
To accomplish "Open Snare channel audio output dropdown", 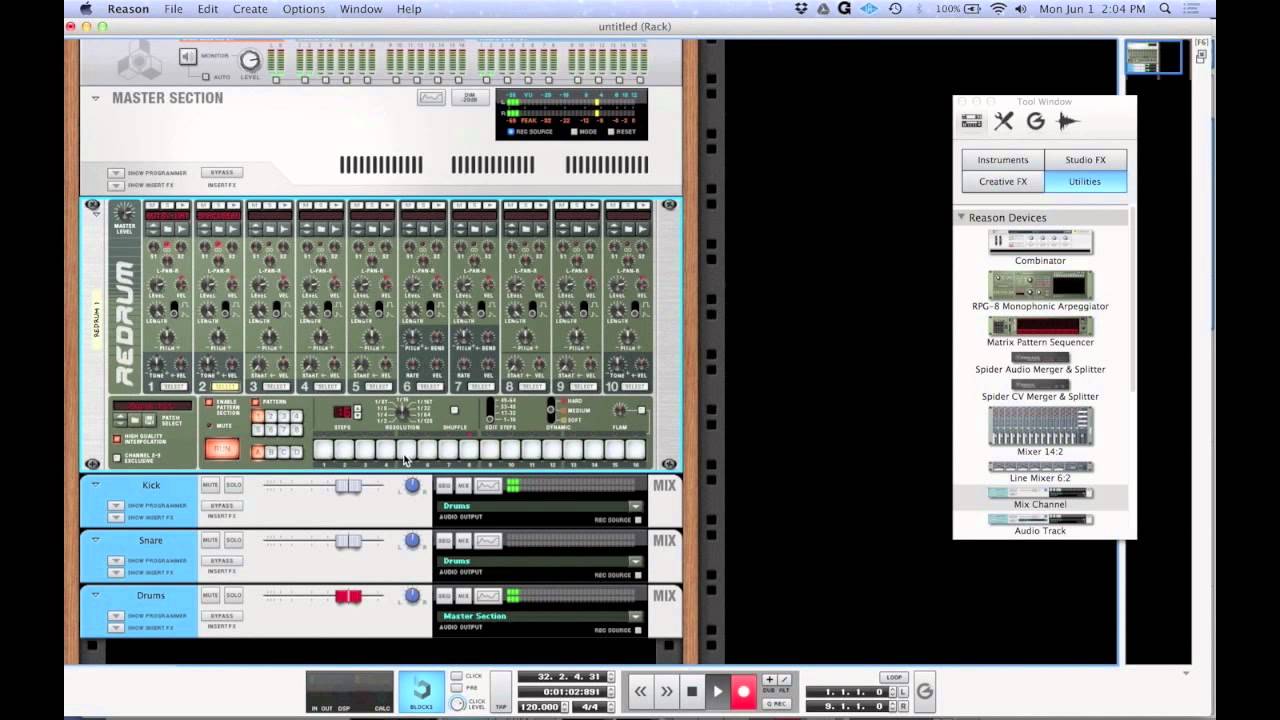I will click(x=635, y=561).
